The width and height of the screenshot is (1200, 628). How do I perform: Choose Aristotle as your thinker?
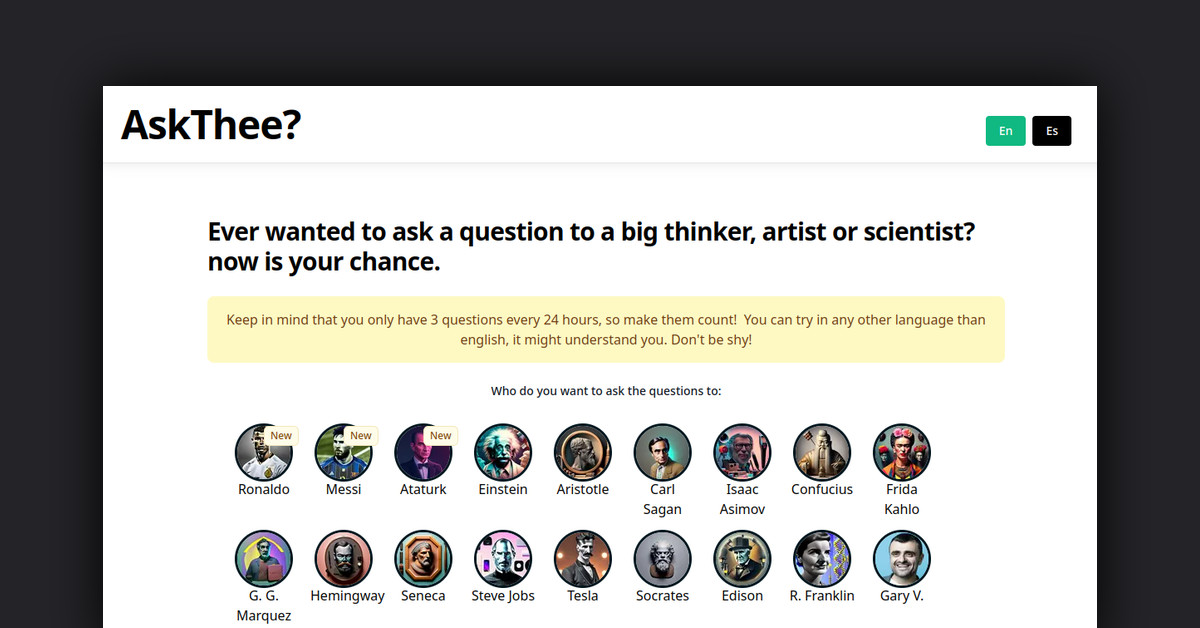pyautogui.click(x=582, y=452)
